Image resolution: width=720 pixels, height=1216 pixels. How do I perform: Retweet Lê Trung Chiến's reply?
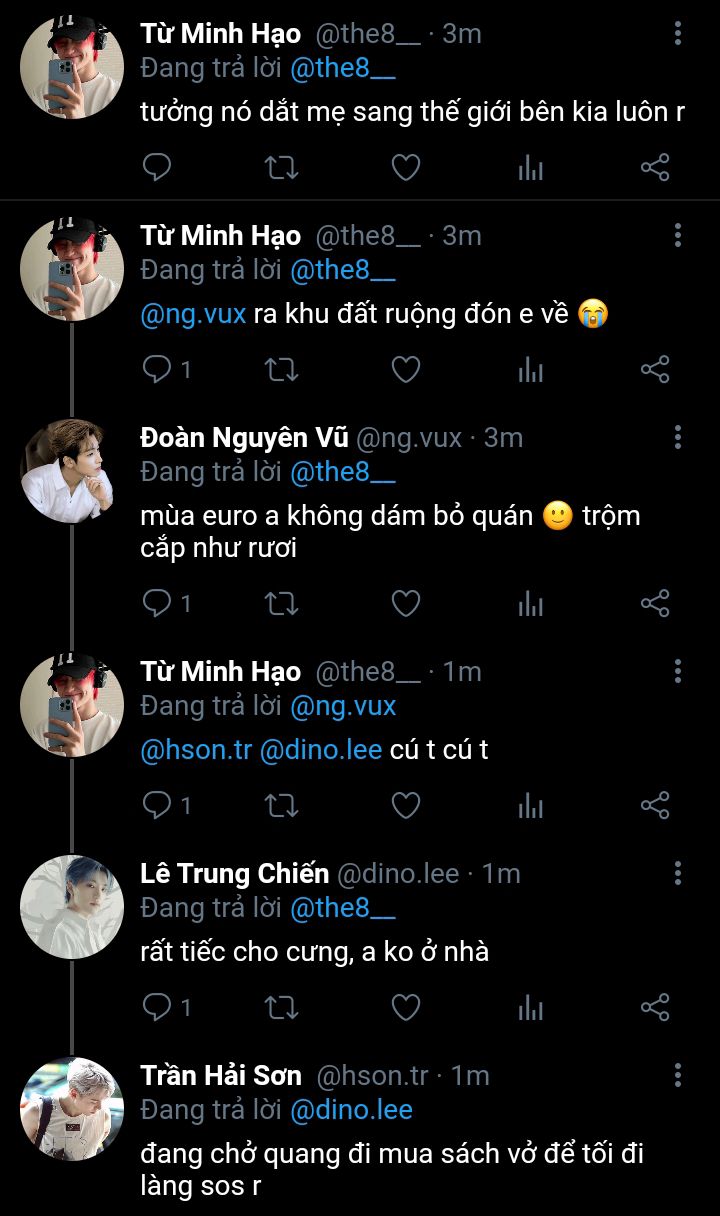click(281, 1007)
